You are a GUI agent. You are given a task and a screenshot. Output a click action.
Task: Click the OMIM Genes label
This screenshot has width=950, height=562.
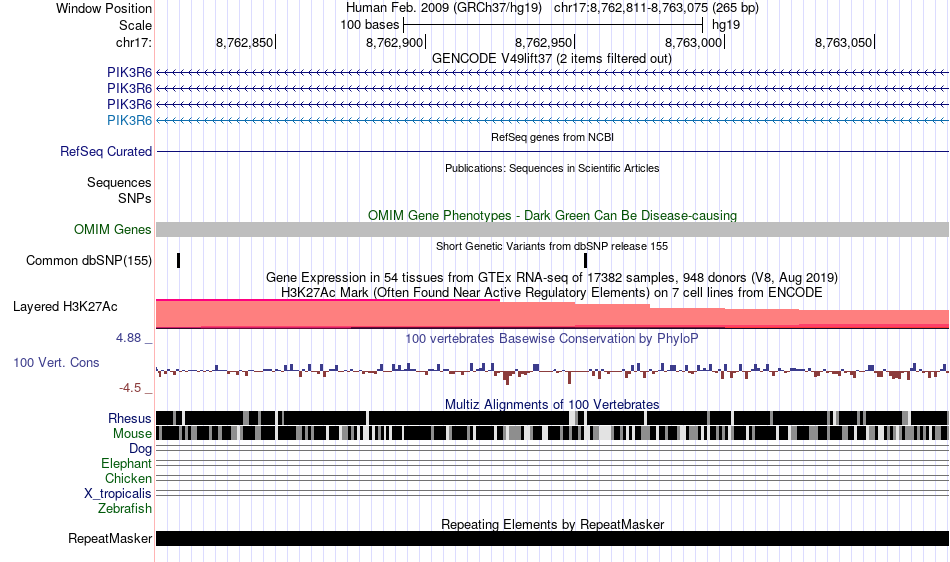click(112, 230)
